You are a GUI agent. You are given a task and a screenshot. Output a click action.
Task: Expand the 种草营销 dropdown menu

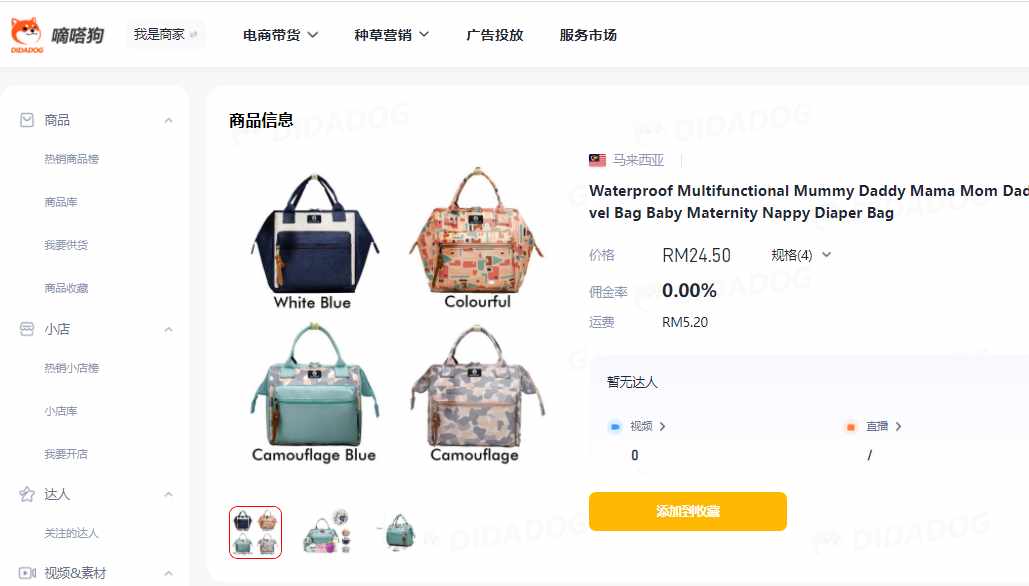click(392, 35)
